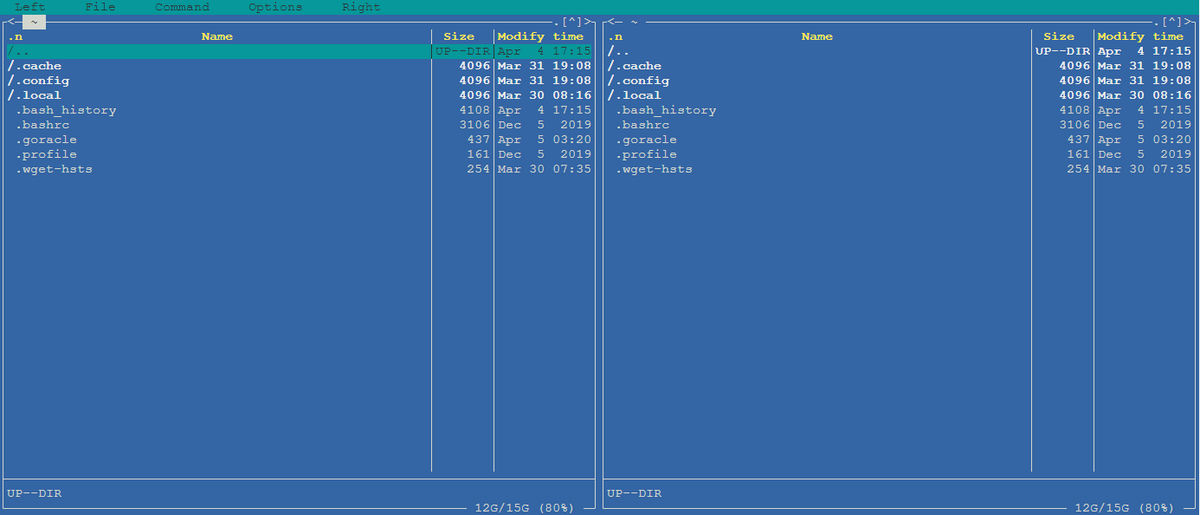Sort left panel by Name column
The width and height of the screenshot is (1200, 515).
point(217,36)
